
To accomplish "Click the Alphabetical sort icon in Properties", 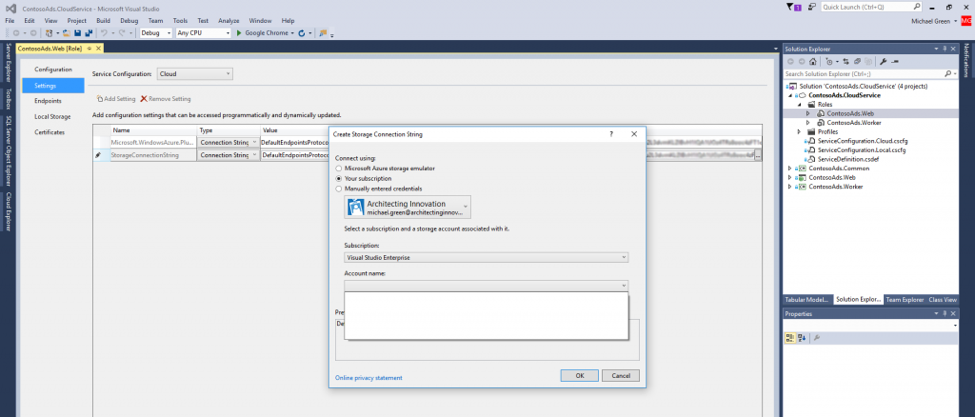I will pyautogui.click(x=802, y=337).
